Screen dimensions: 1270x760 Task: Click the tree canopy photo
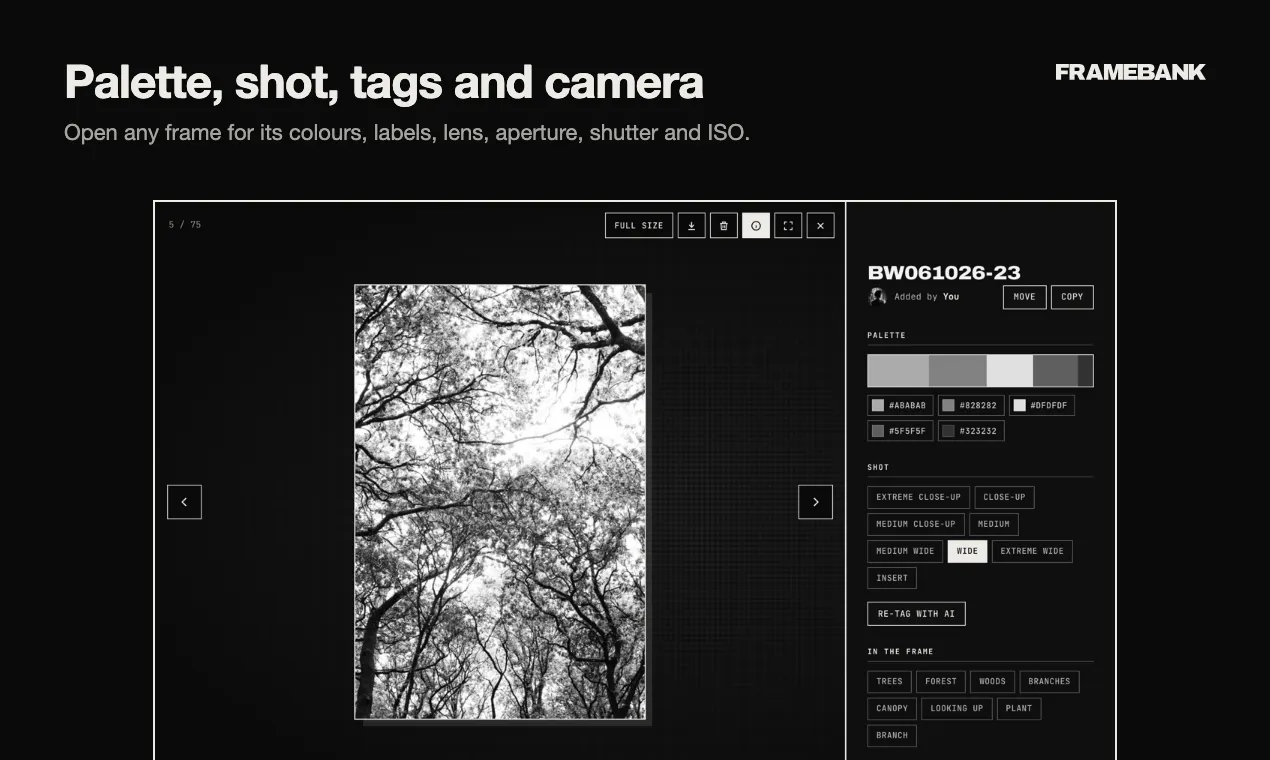(500, 502)
